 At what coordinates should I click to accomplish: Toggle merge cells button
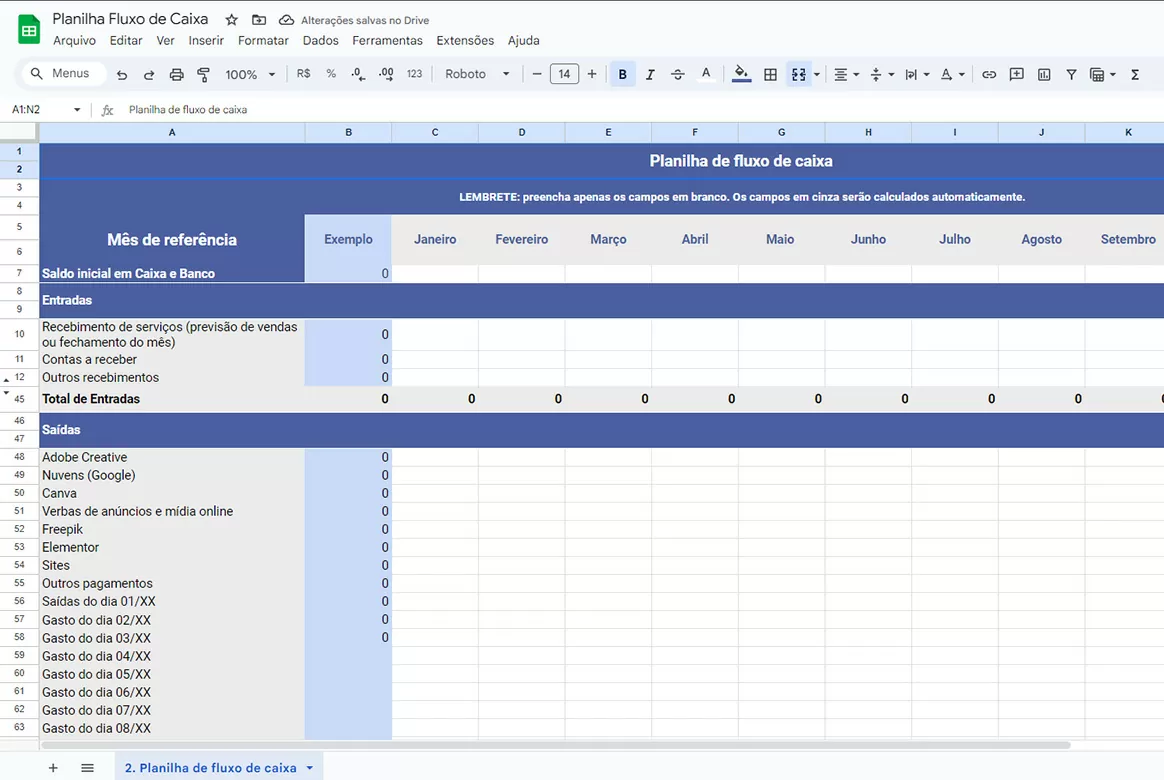[799, 74]
